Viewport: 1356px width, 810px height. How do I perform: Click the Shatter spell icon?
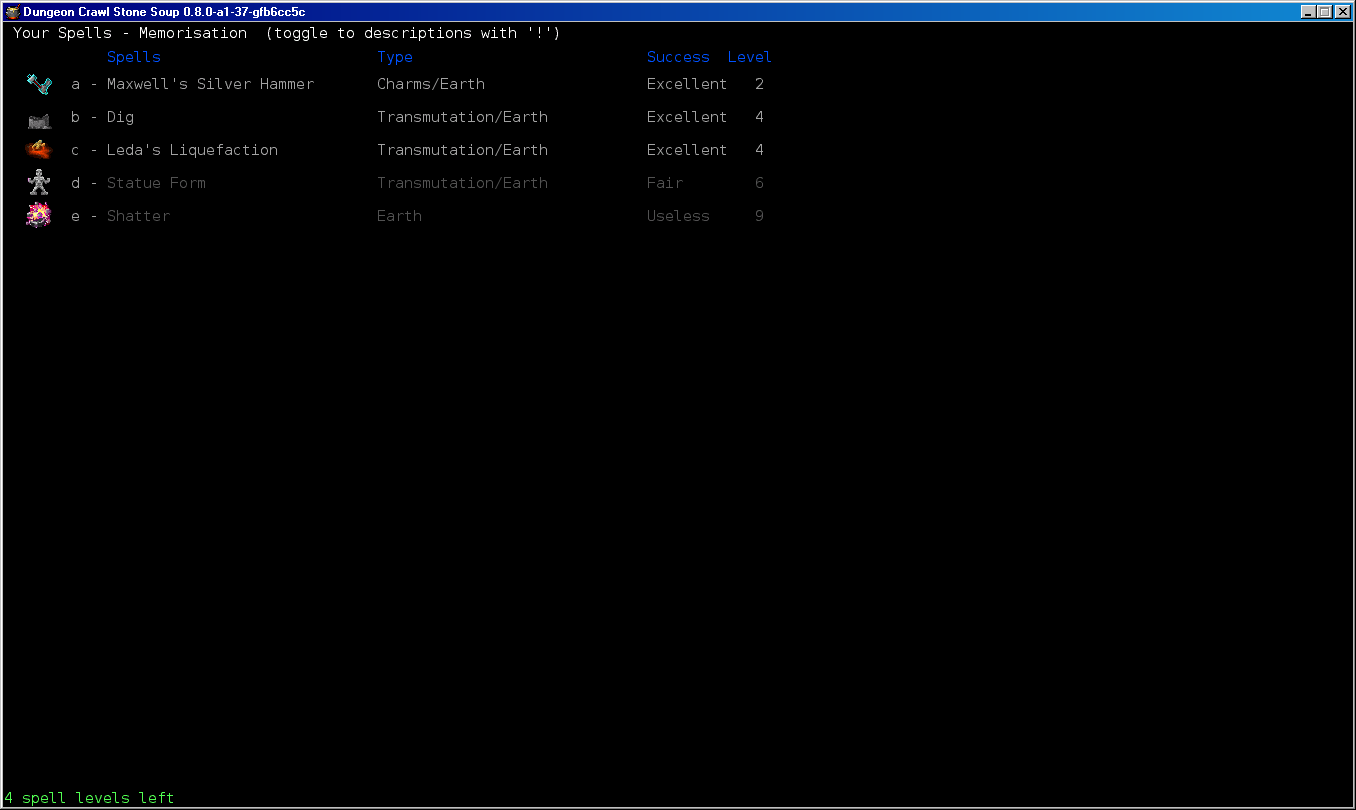click(x=39, y=215)
